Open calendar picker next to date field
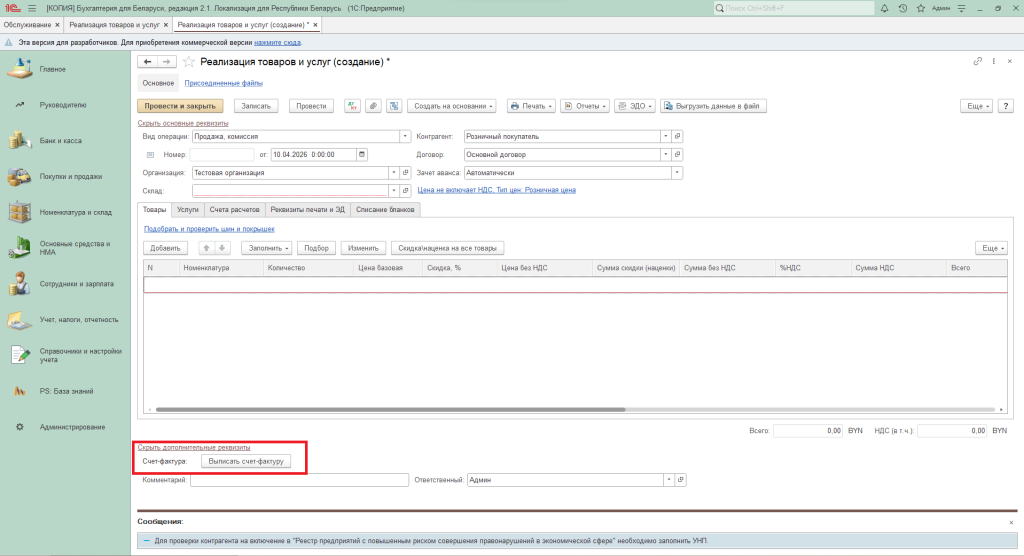The width and height of the screenshot is (1024, 556). coord(362,154)
